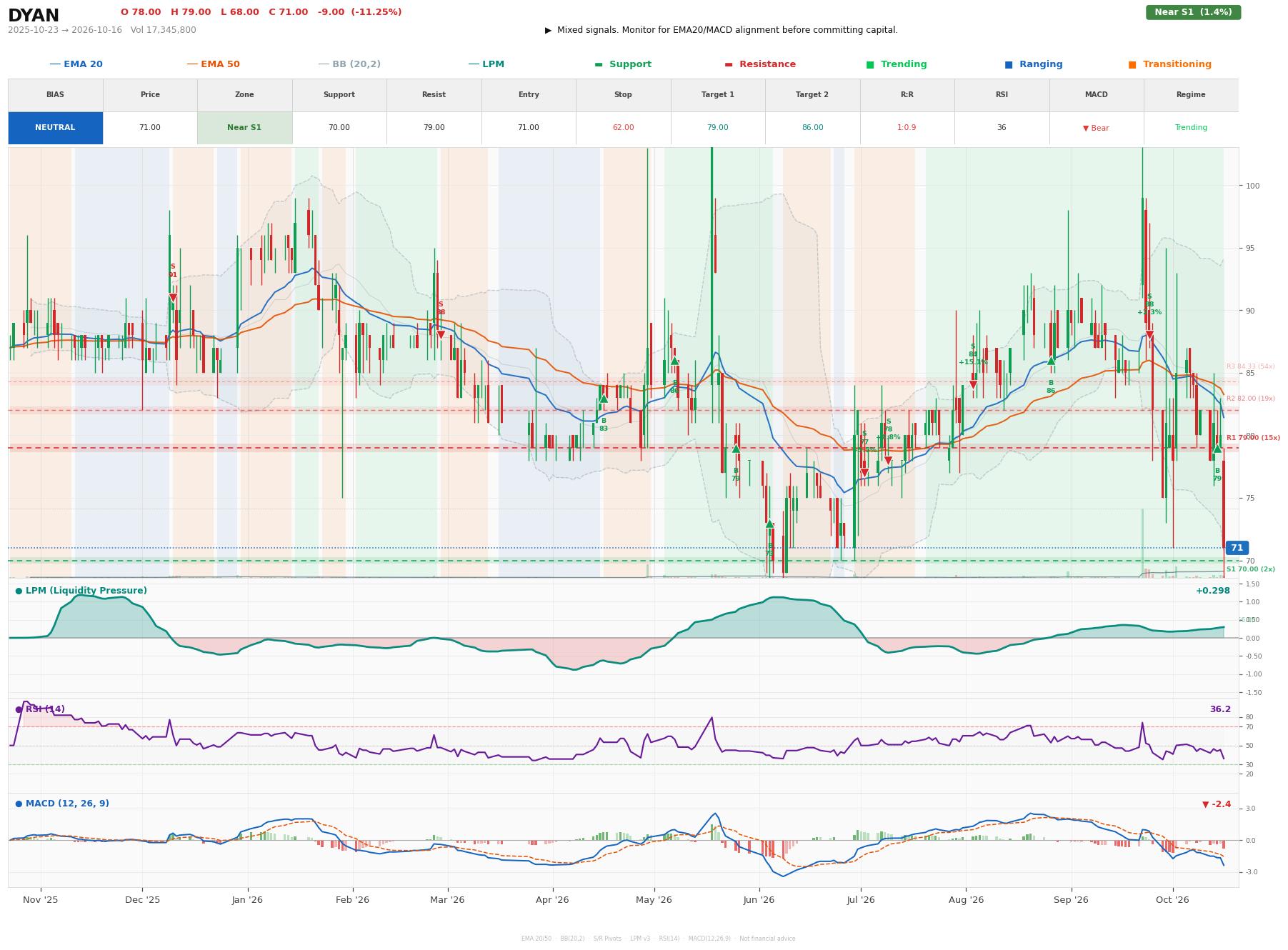Click the Target 1 value 79.00
1288x950 pixels.
click(x=717, y=128)
